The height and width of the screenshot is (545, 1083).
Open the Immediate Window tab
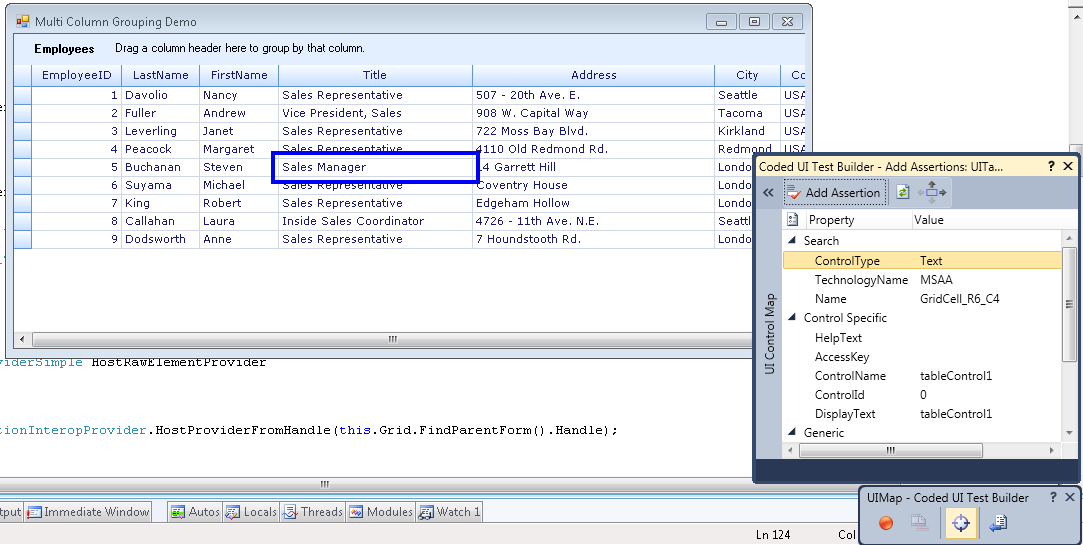pyautogui.click(x=88, y=512)
